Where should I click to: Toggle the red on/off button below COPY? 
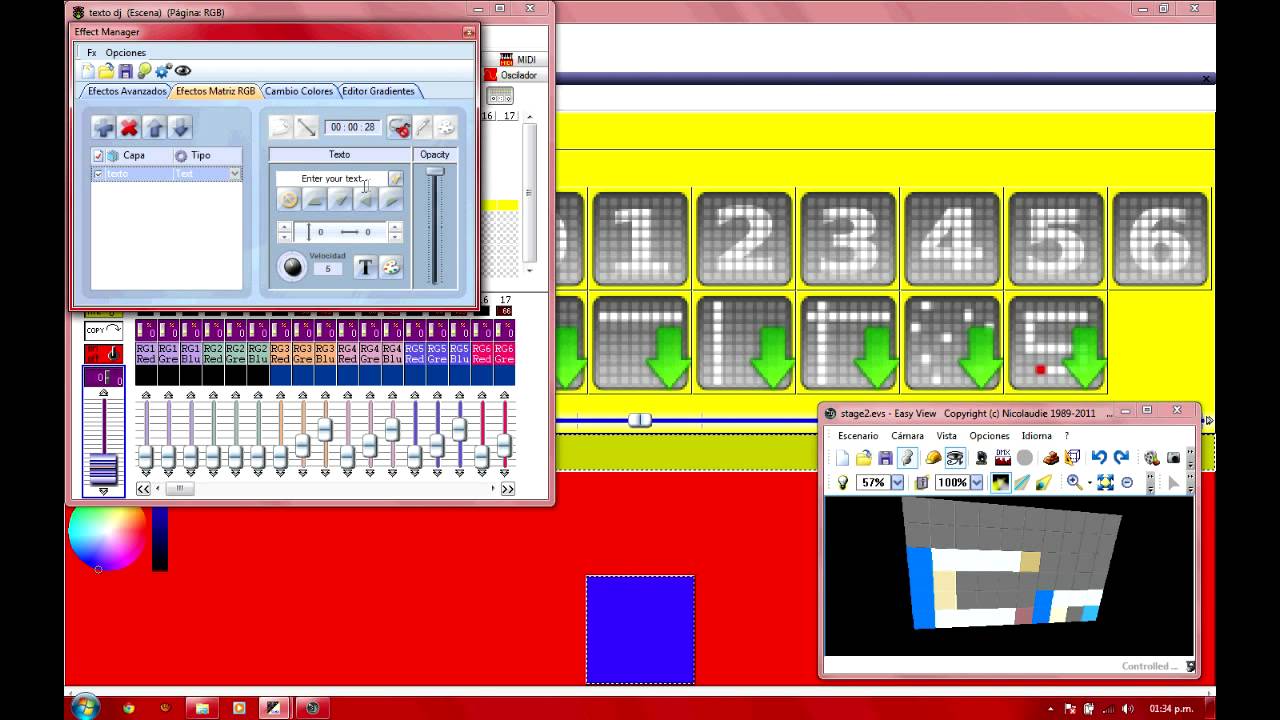(x=104, y=353)
